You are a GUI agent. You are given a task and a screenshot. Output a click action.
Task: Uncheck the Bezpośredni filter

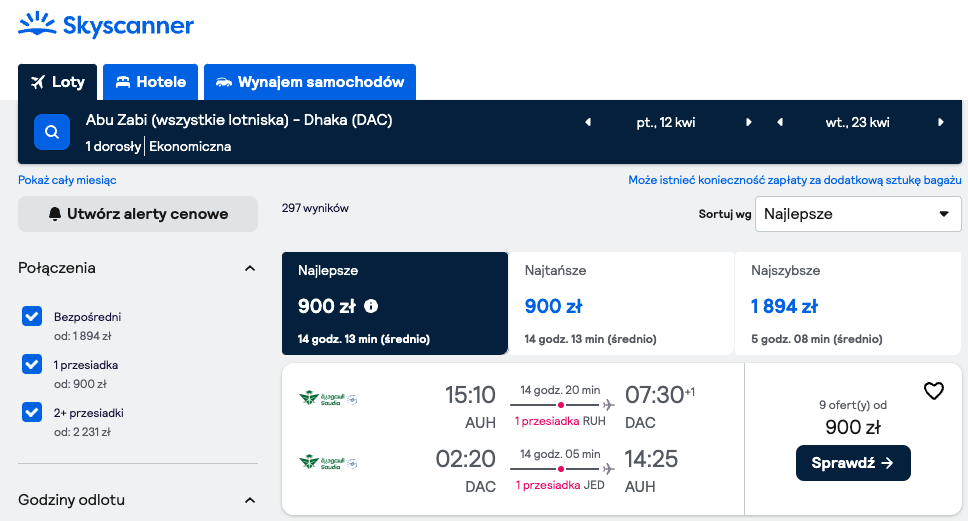pyautogui.click(x=32, y=316)
